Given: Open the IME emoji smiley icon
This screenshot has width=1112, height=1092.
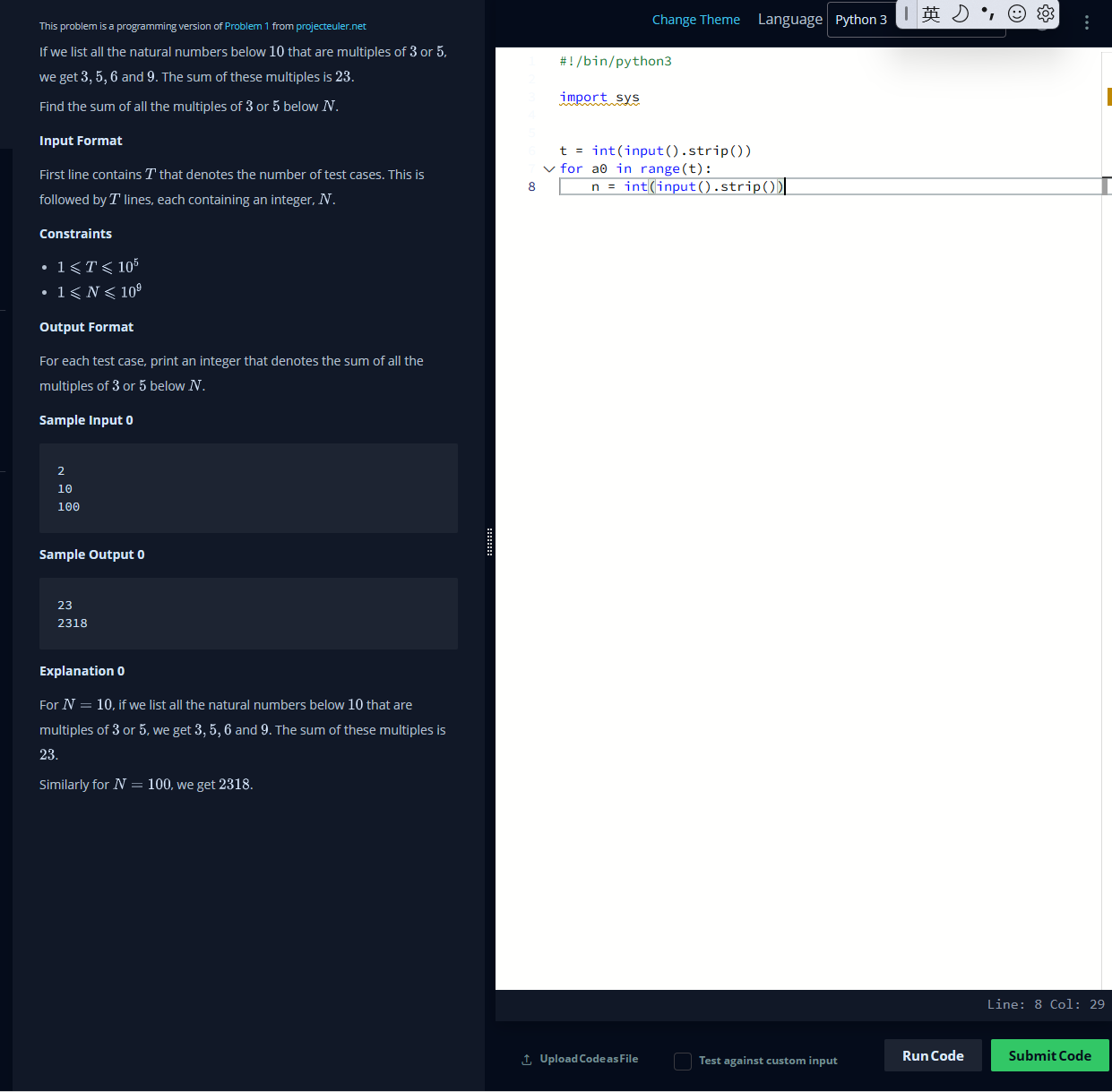Looking at the screenshot, I should (1017, 13).
